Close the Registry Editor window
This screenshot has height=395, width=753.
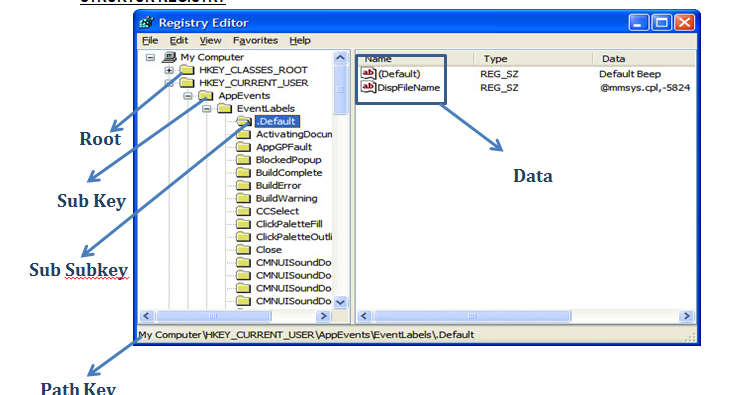684,23
